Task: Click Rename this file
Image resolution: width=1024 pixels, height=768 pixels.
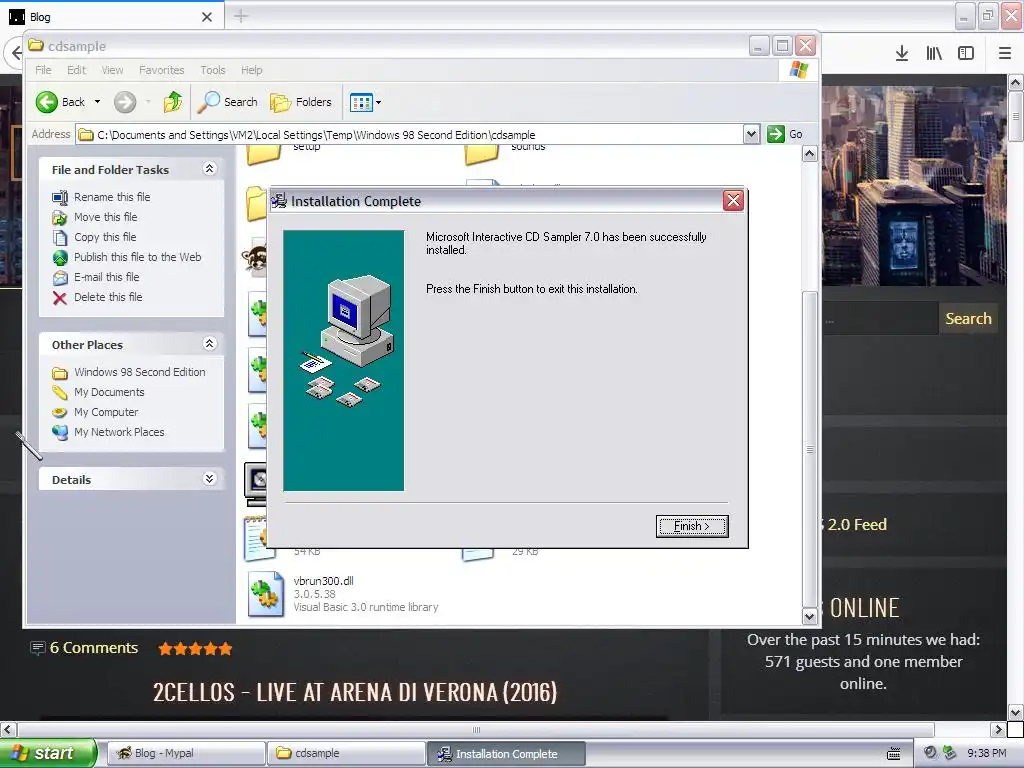Action: [112, 197]
